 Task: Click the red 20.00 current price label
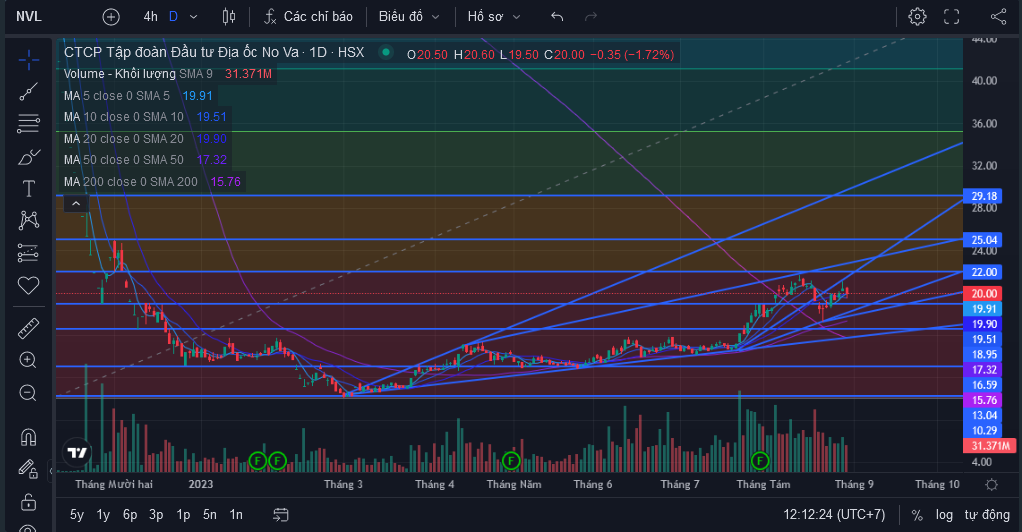click(984, 293)
